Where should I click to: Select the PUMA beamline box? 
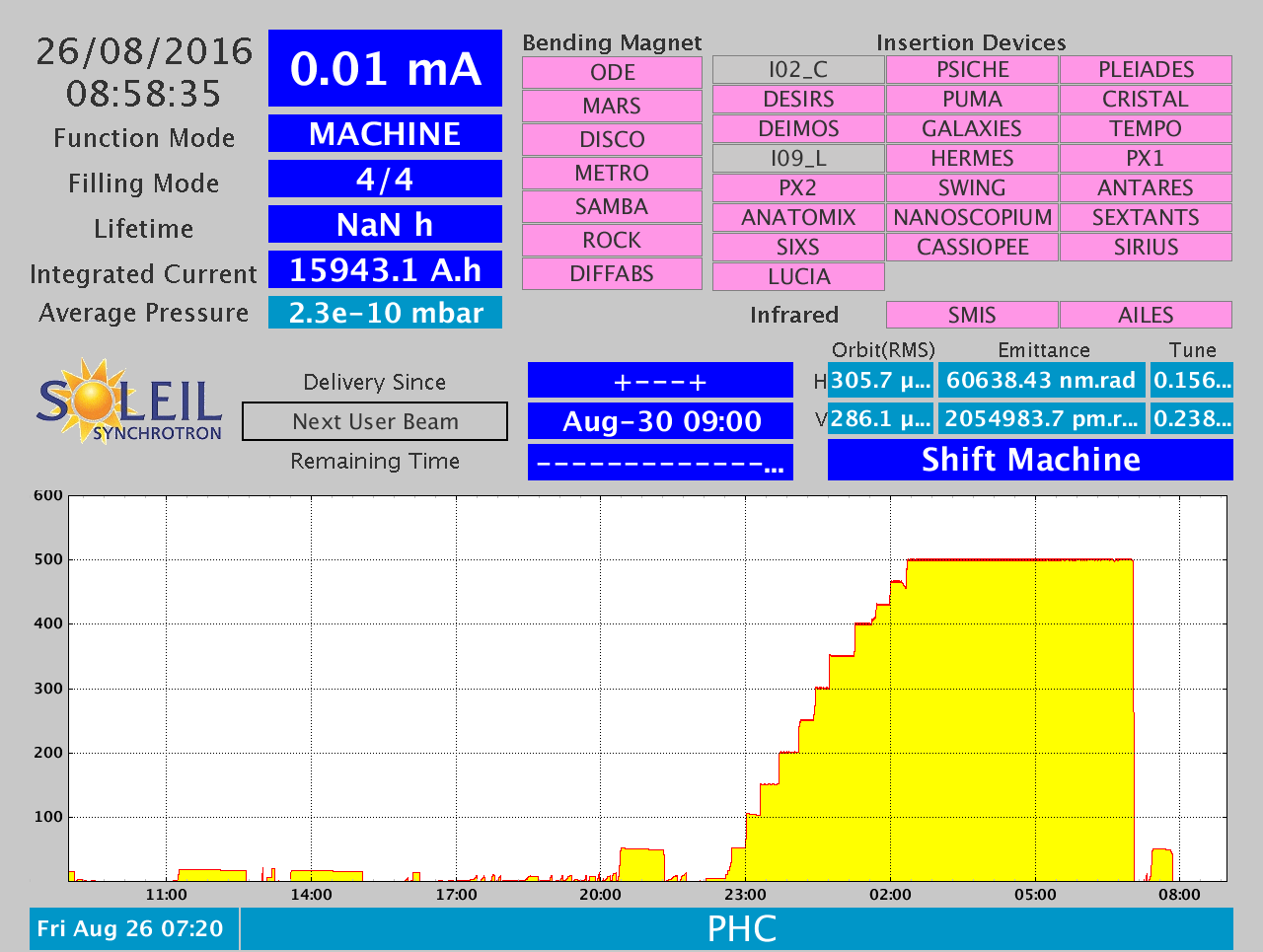click(x=972, y=100)
